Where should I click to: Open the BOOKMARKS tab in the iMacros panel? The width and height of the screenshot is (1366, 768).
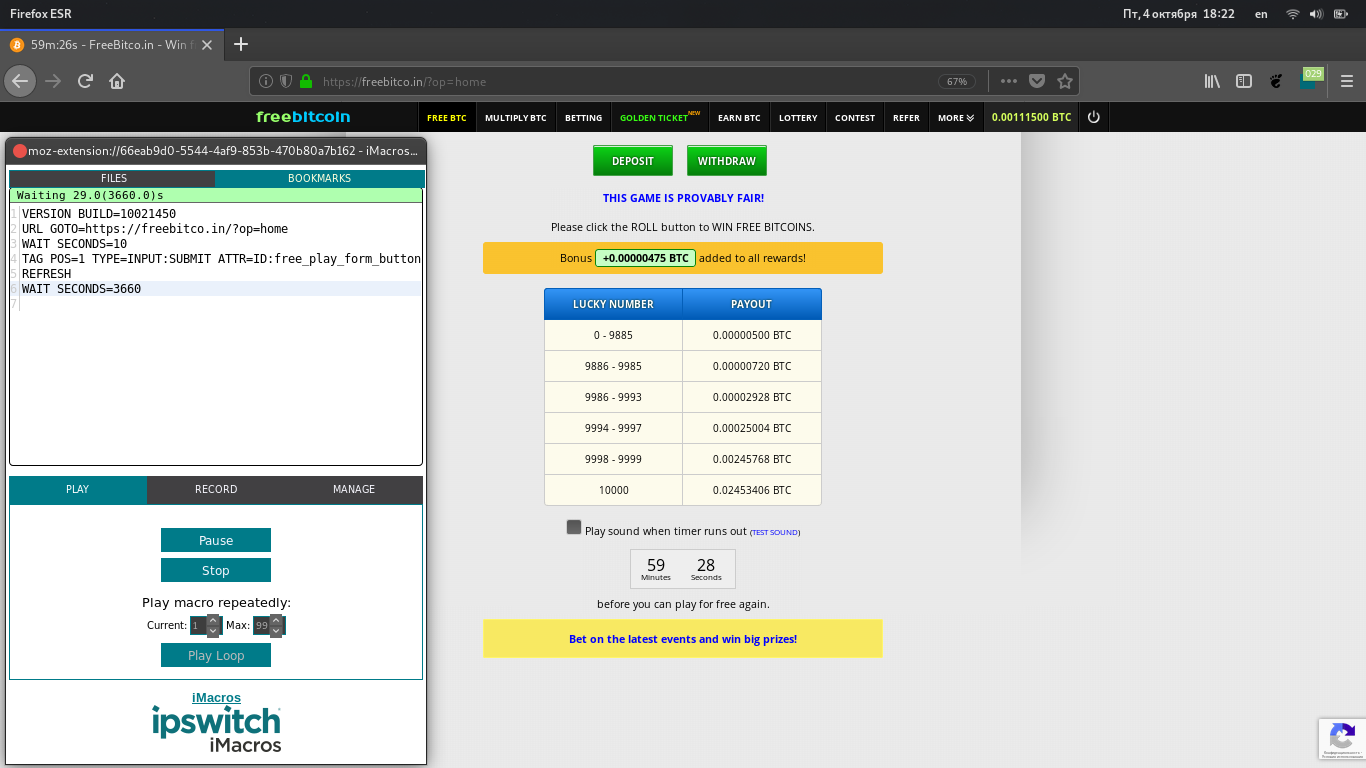pyautogui.click(x=319, y=178)
